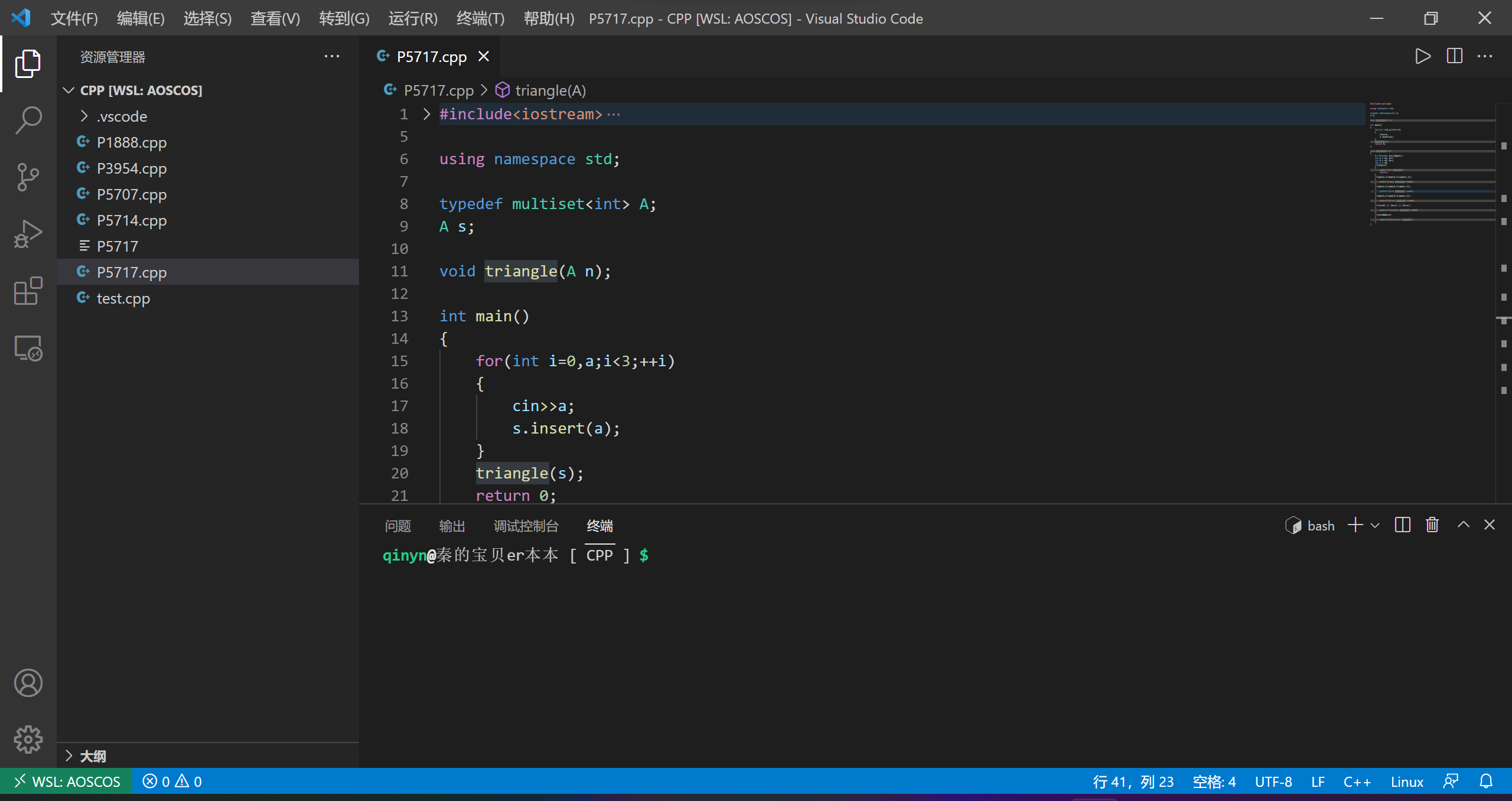The height and width of the screenshot is (801, 1512).
Task: Unfold the collapsed #include region
Action: pyautogui.click(x=427, y=114)
